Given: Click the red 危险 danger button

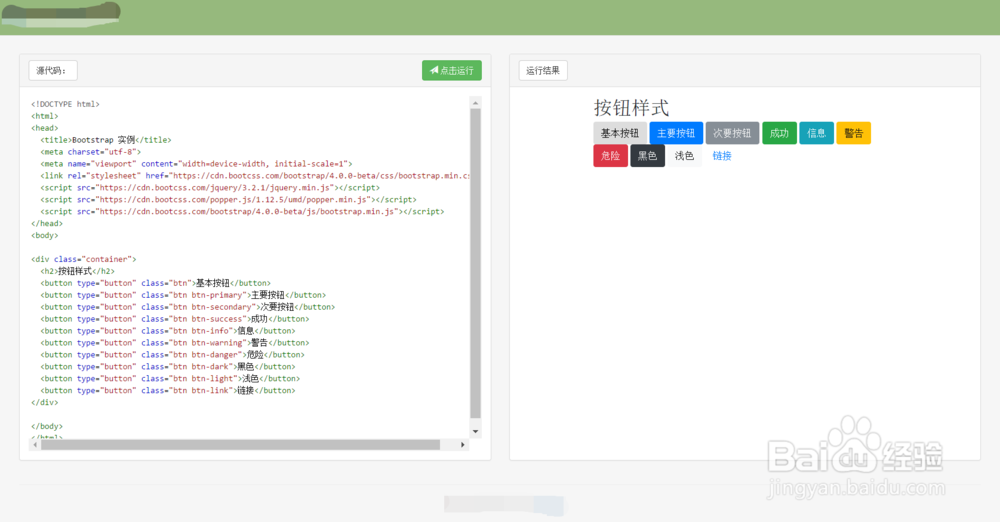Looking at the screenshot, I should click(x=610, y=156).
